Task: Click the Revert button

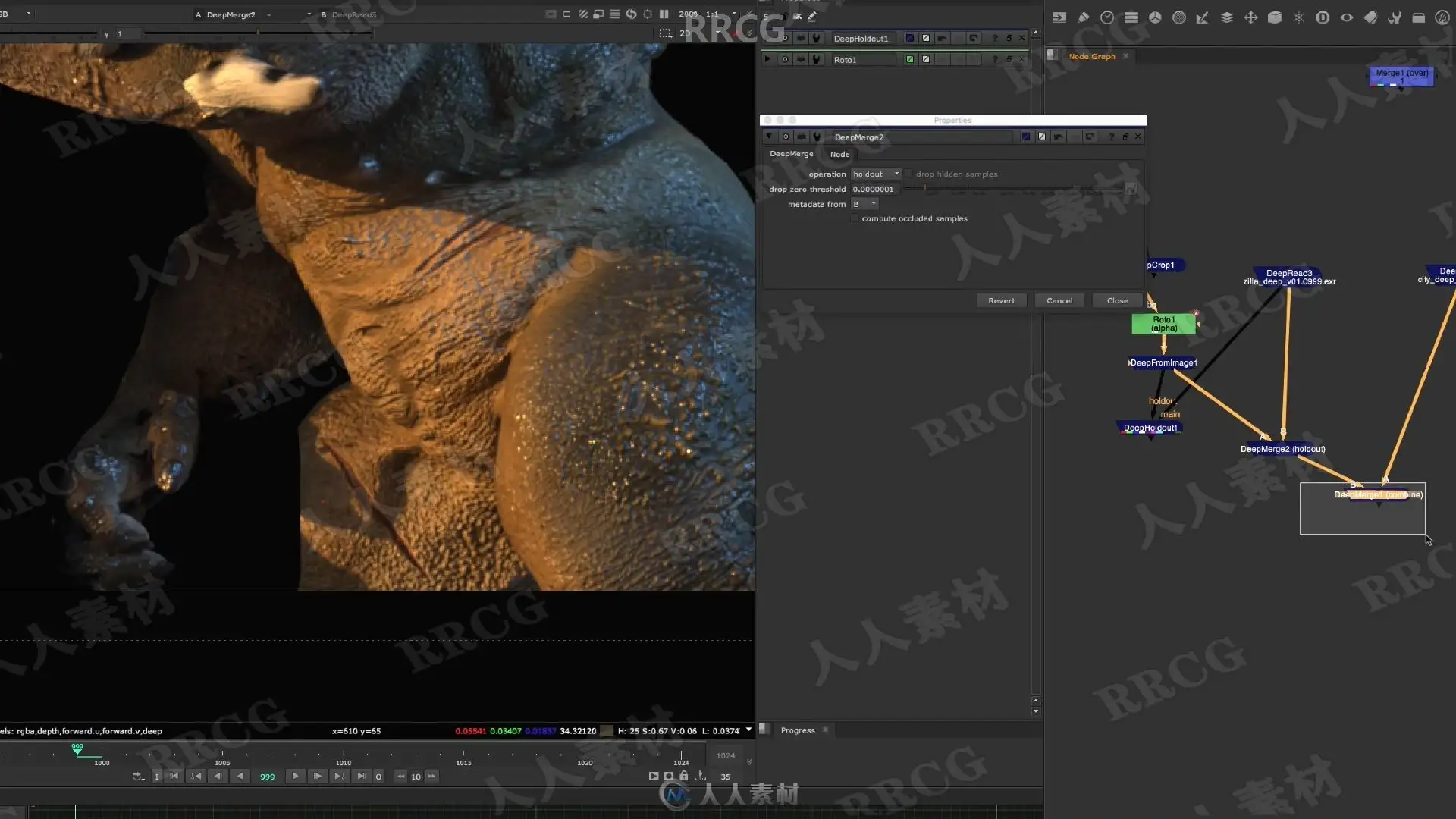Action: (1001, 300)
